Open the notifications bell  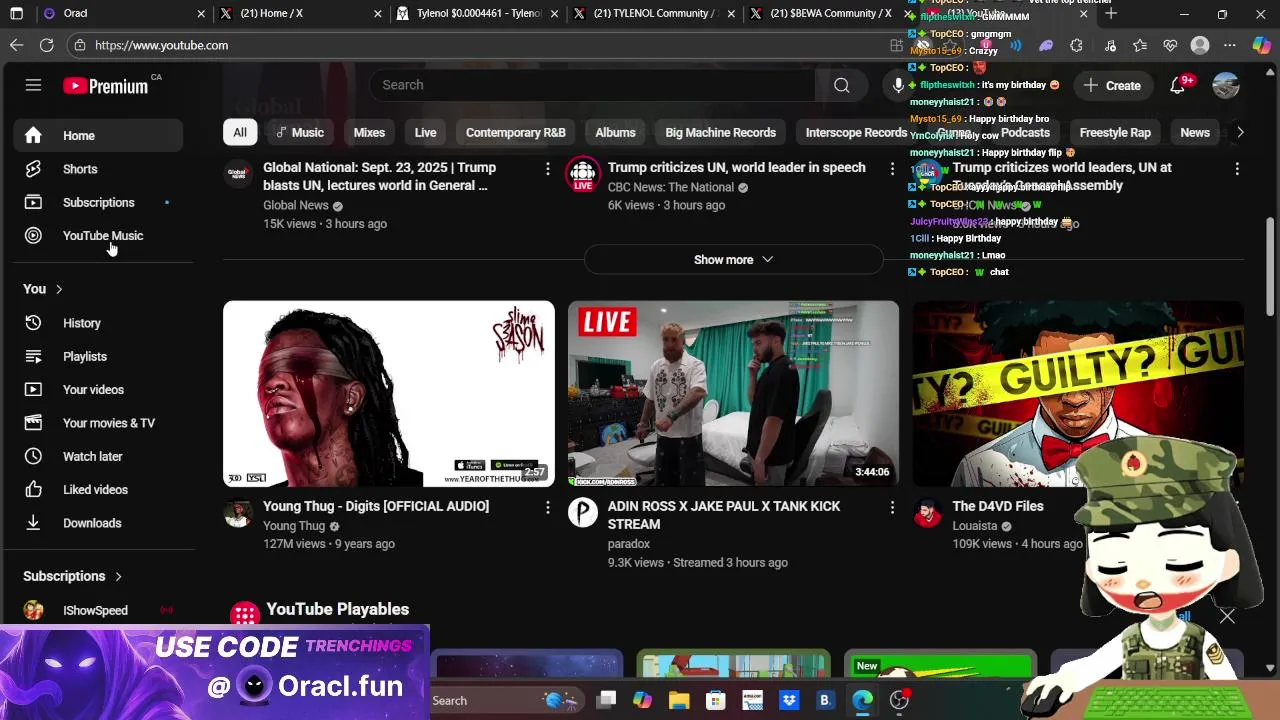click(x=1178, y=85)
